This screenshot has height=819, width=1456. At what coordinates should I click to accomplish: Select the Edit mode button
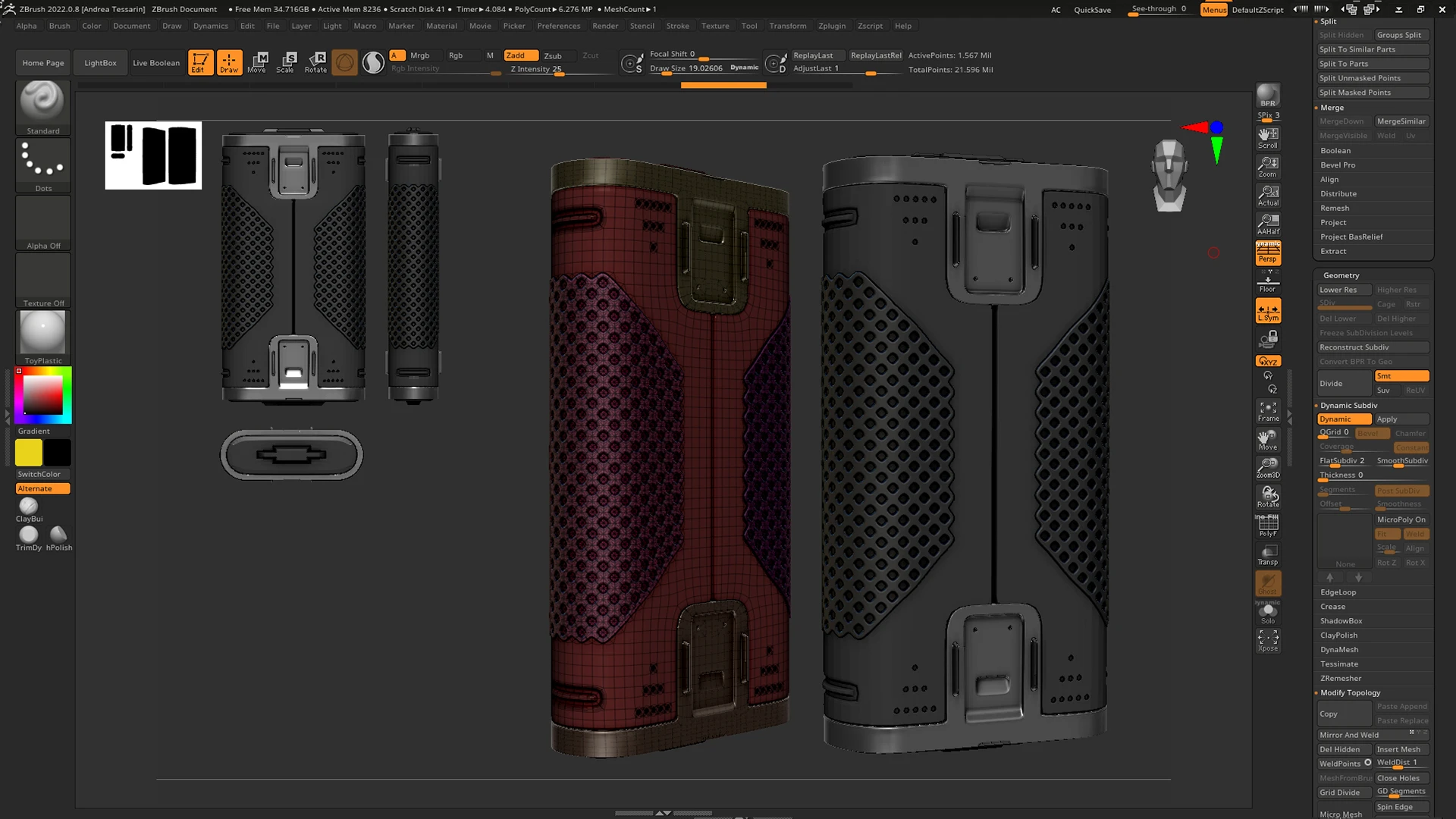(x=200, y=62)
